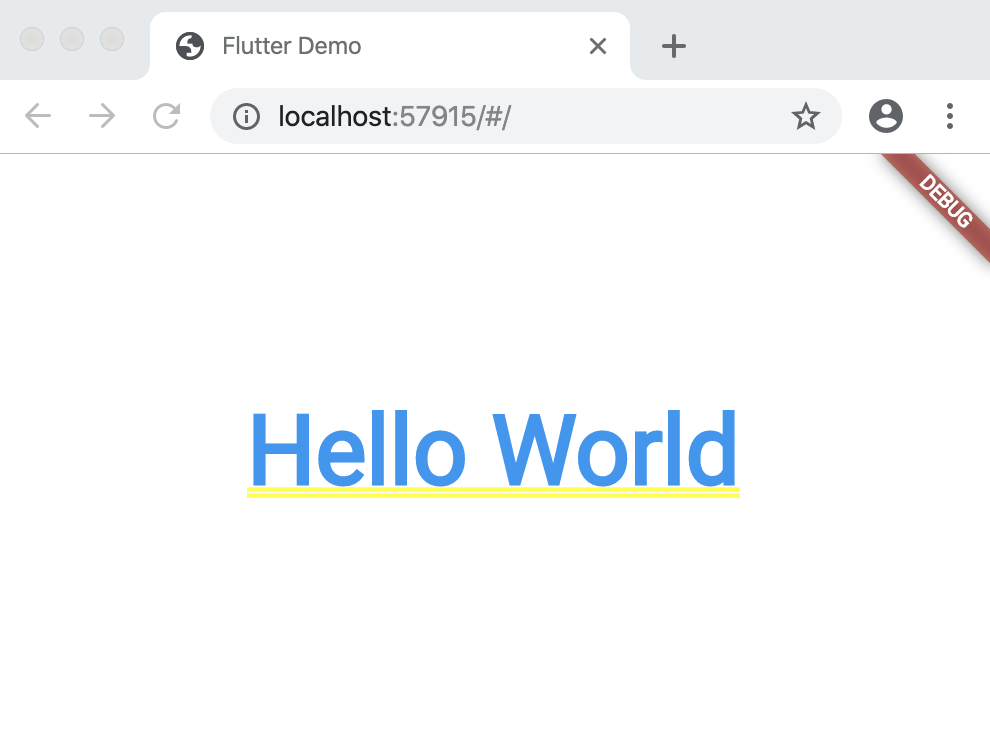Open the Chrome profile account icon

(886, 117)
